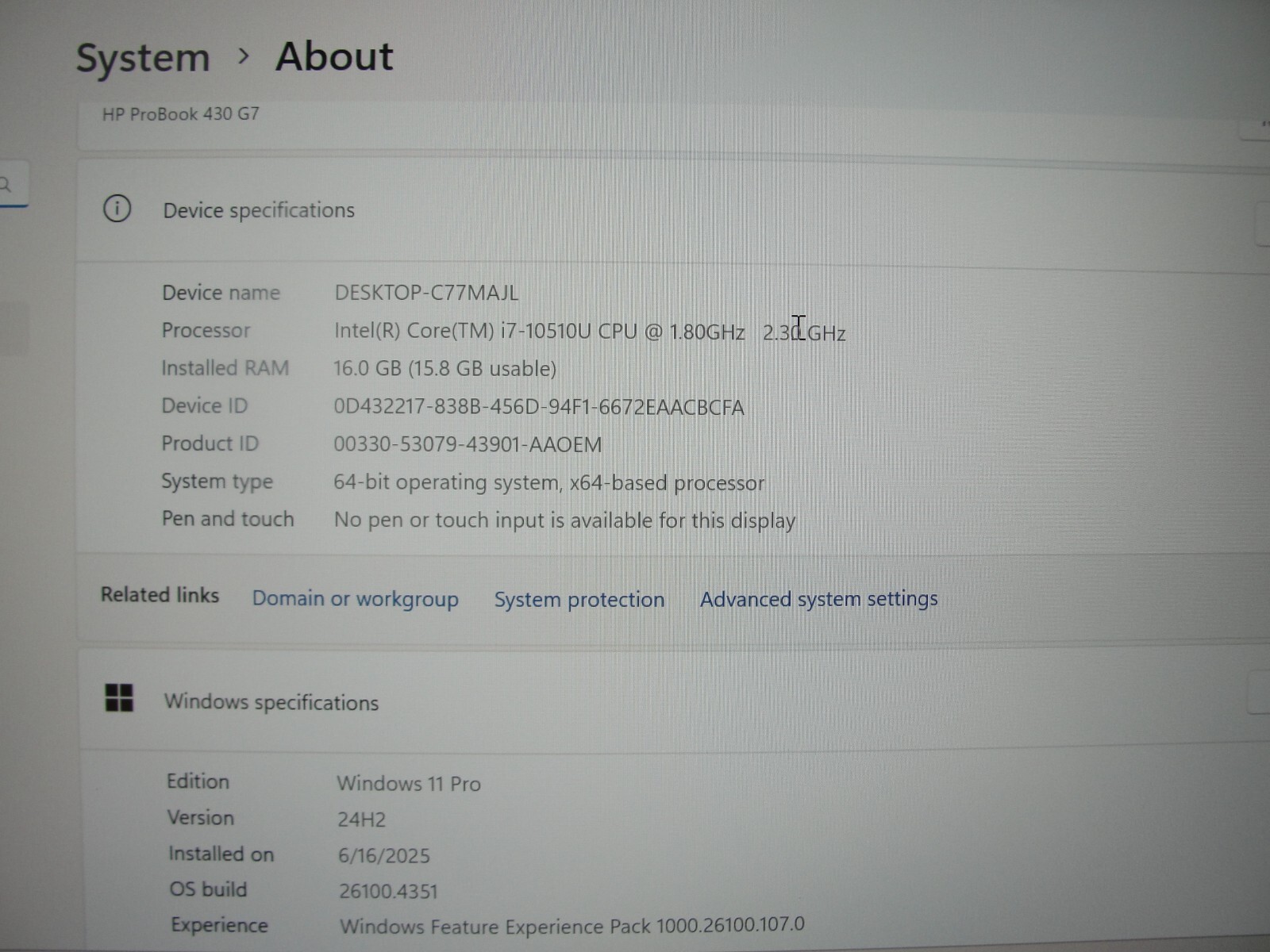The image size is (1270, 952).
Task: Click the Device specifications info icon
Action: (x=117, y=209)
